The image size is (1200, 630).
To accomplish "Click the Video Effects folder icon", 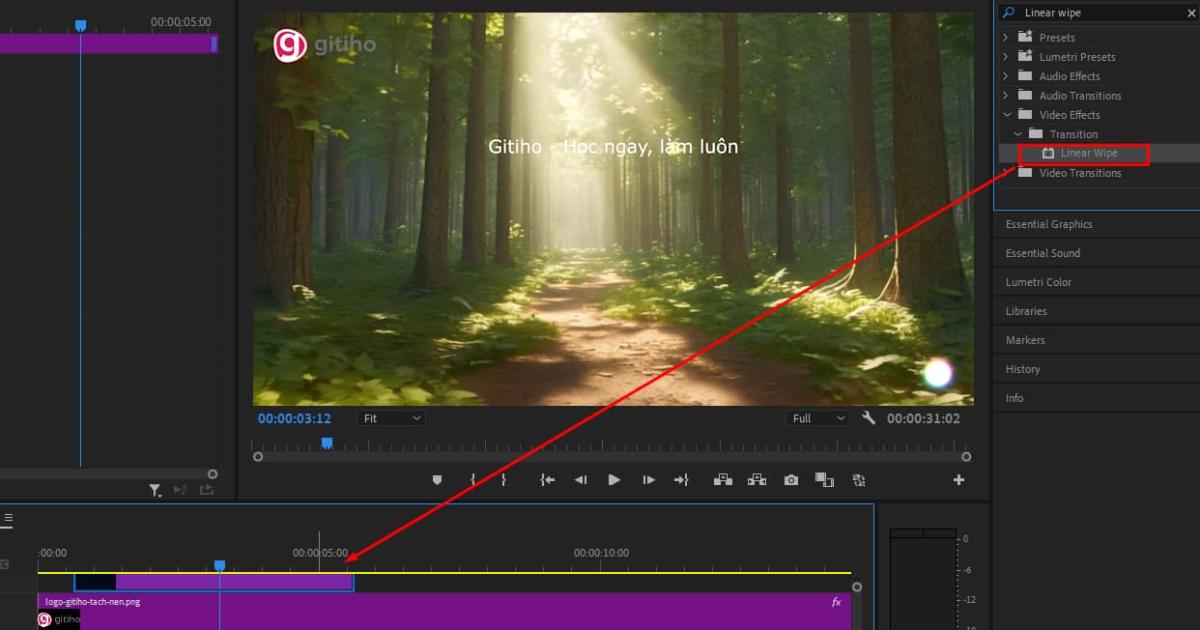I will pos(1025,115).
